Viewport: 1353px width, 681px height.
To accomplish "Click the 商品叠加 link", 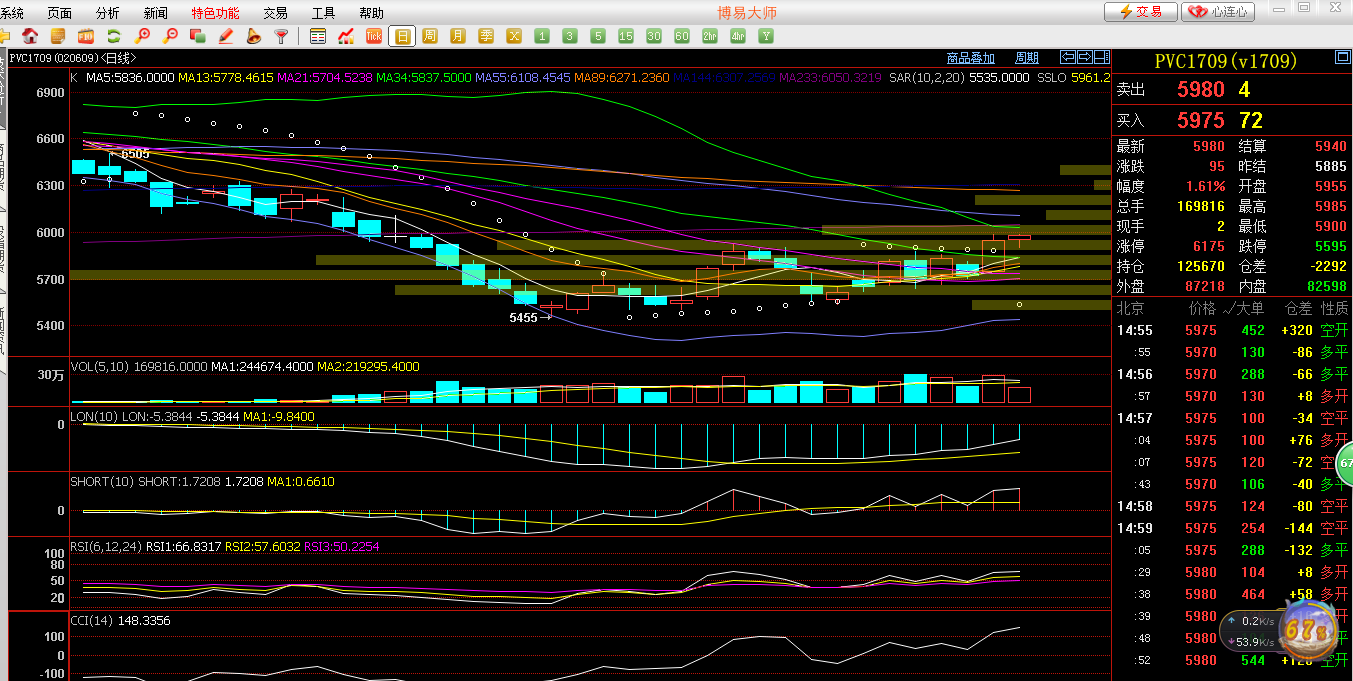I will (971, 58).
